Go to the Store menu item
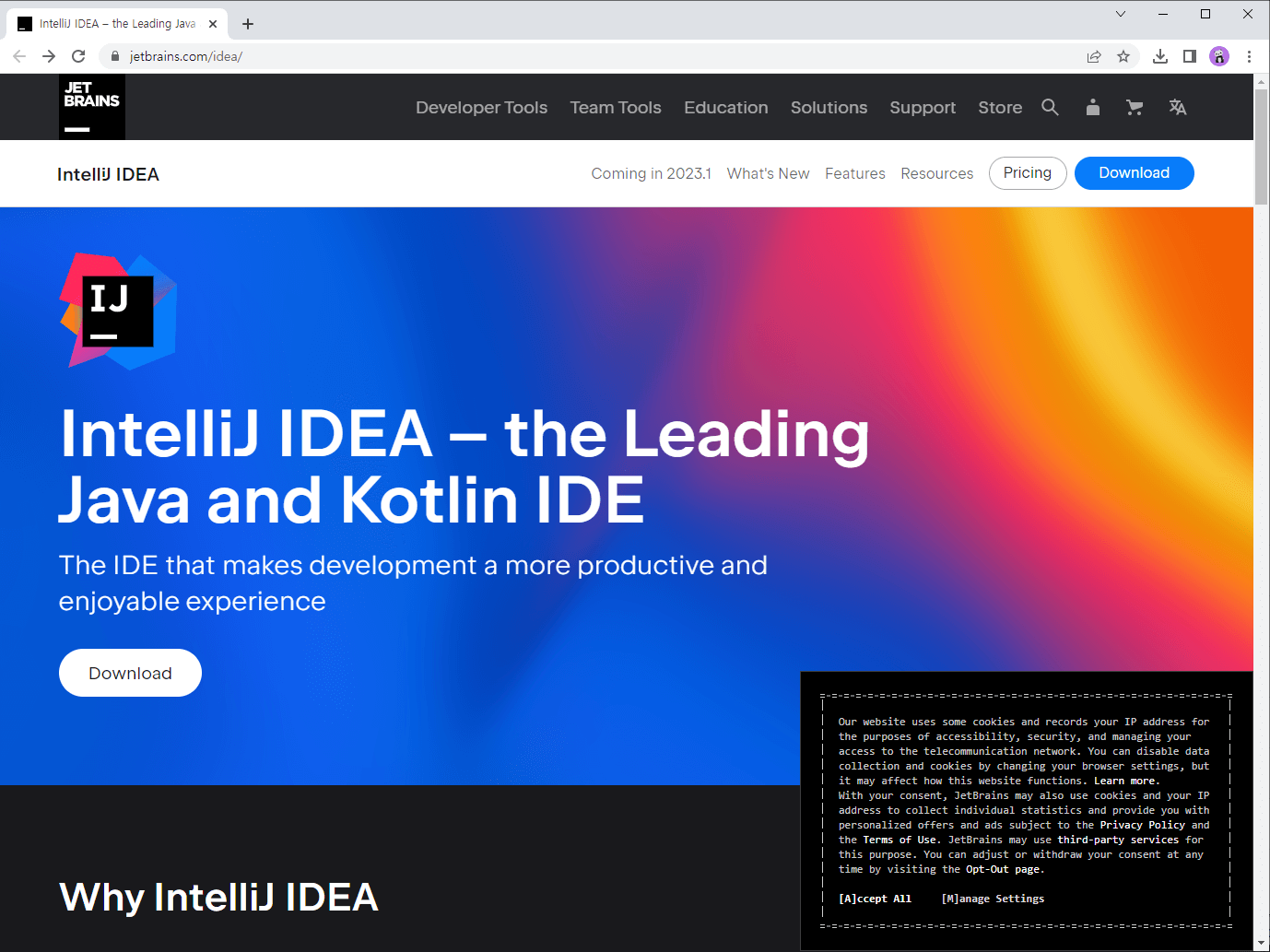The width and height of the screenshot is (1270, 952). pyautogui.click(x=1000, y=107)
